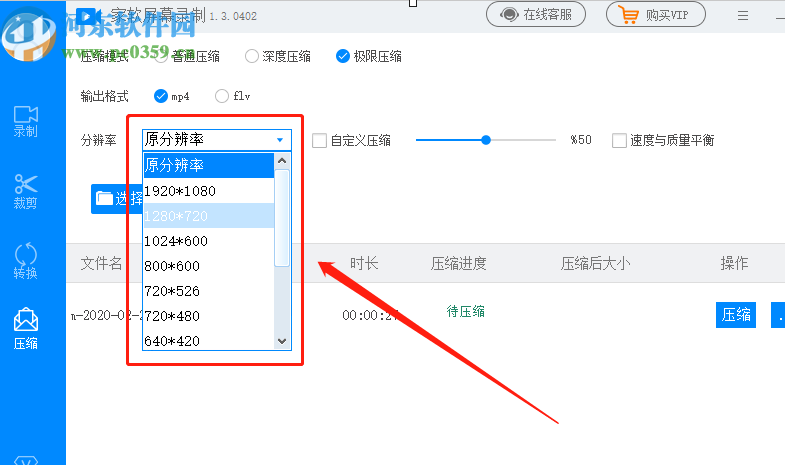Click the 操作 column header
785x465 pixels.
tap(734, 263)
